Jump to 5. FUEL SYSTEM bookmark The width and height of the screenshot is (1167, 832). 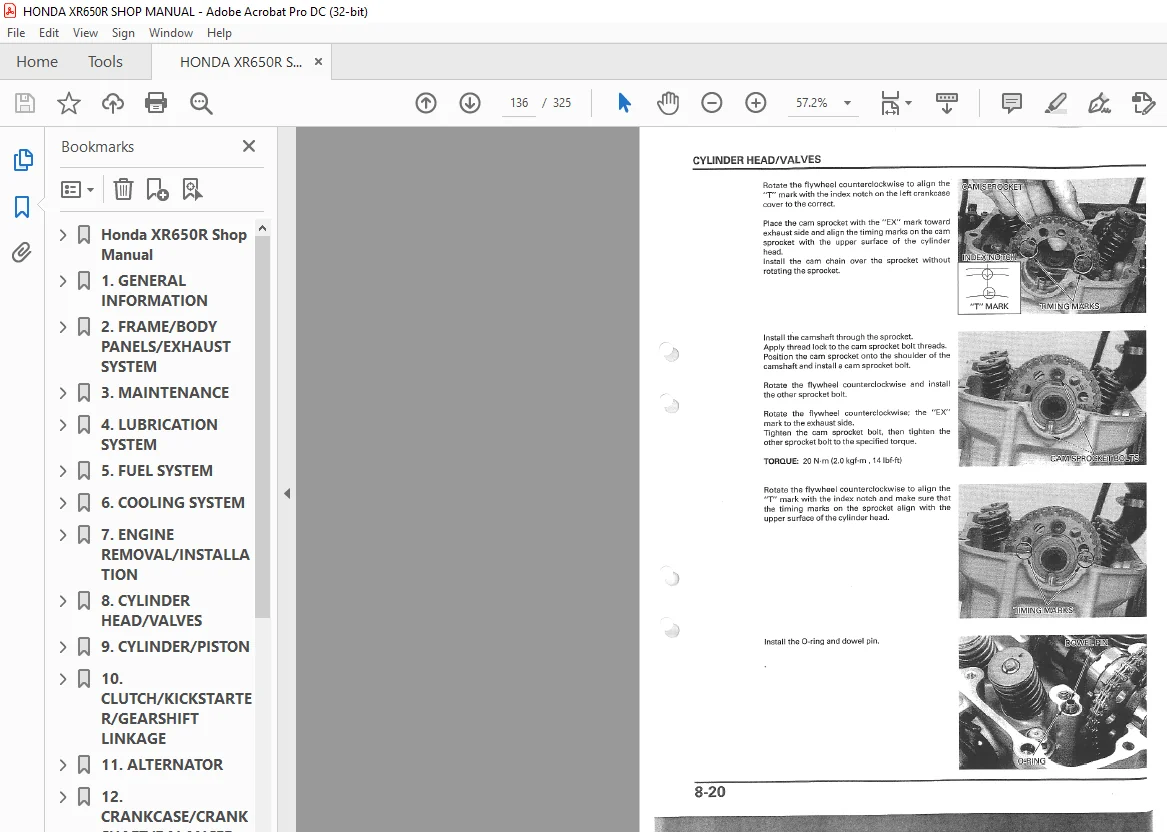pos(157,470)
